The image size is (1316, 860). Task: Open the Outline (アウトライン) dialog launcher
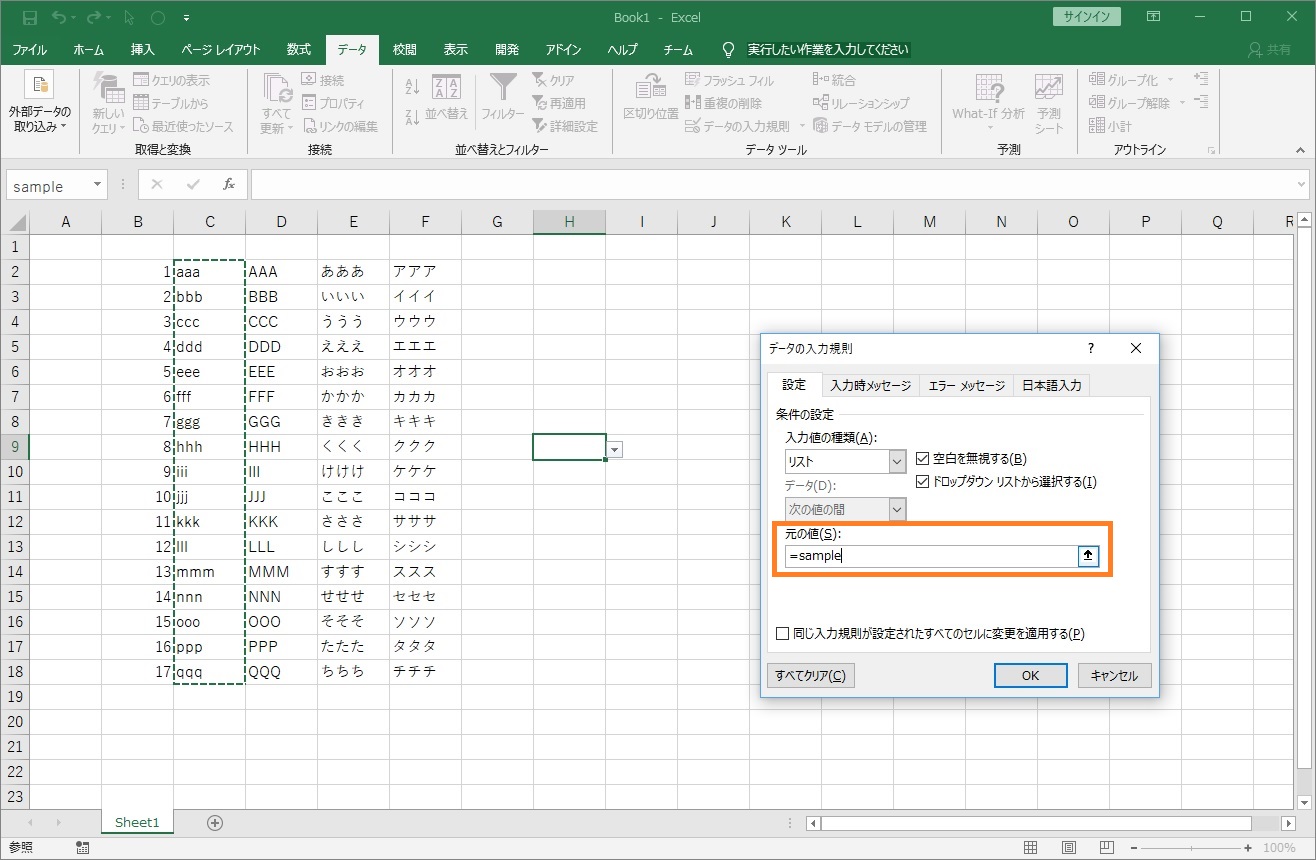1212,150
